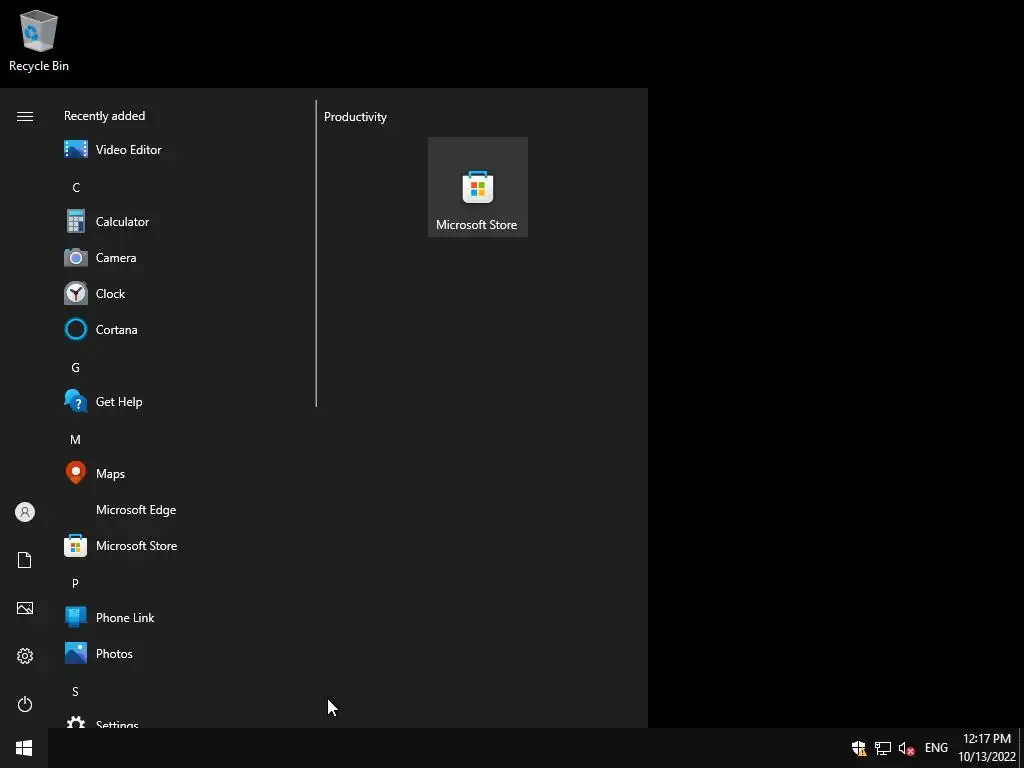Click the muted volume tray icon
Image resolution: width=1024 pixels, height=768 pixels.
click(906, 748)
